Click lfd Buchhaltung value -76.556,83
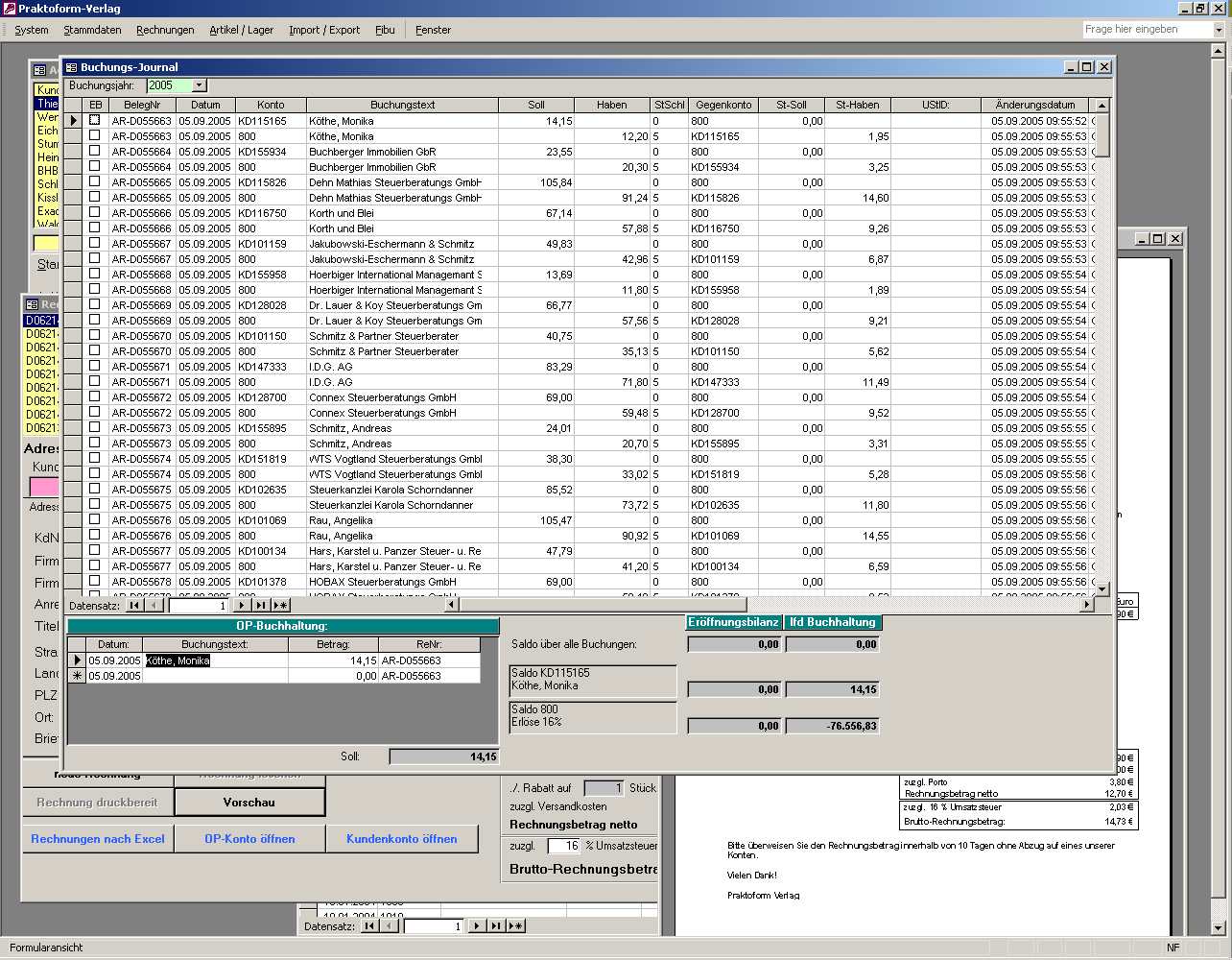The height and width of the screenshot is (960, 1232). [833, 726]
